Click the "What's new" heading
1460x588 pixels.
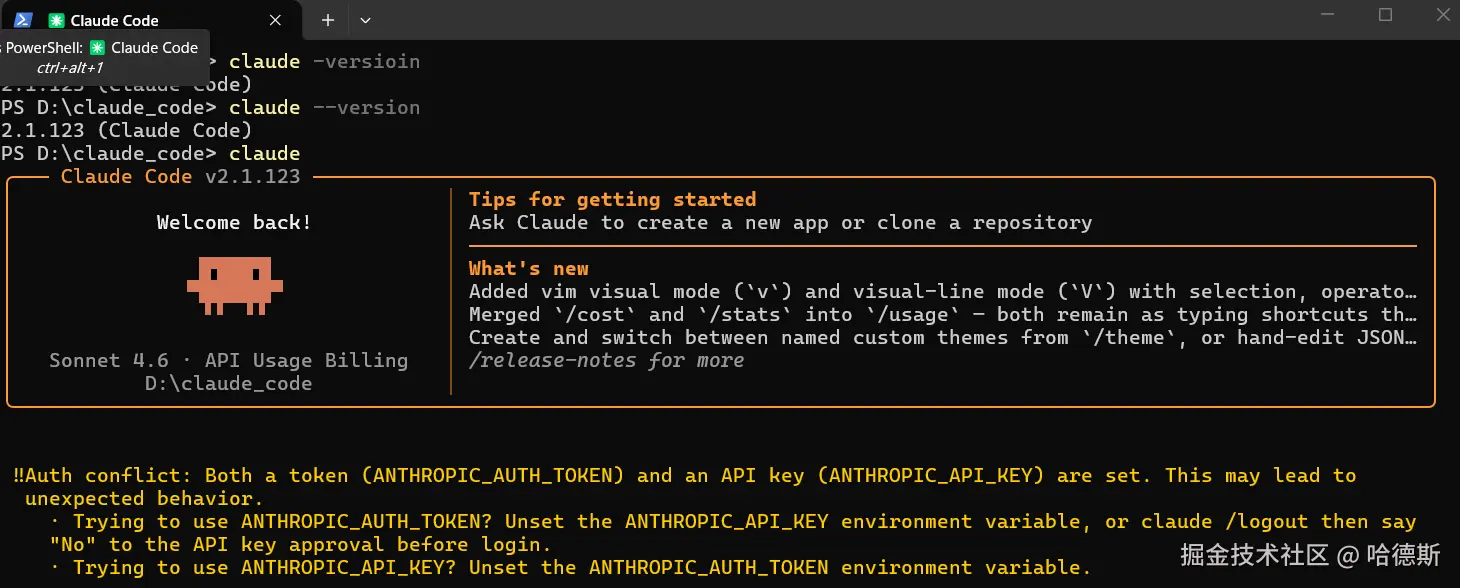coord(528,268)
